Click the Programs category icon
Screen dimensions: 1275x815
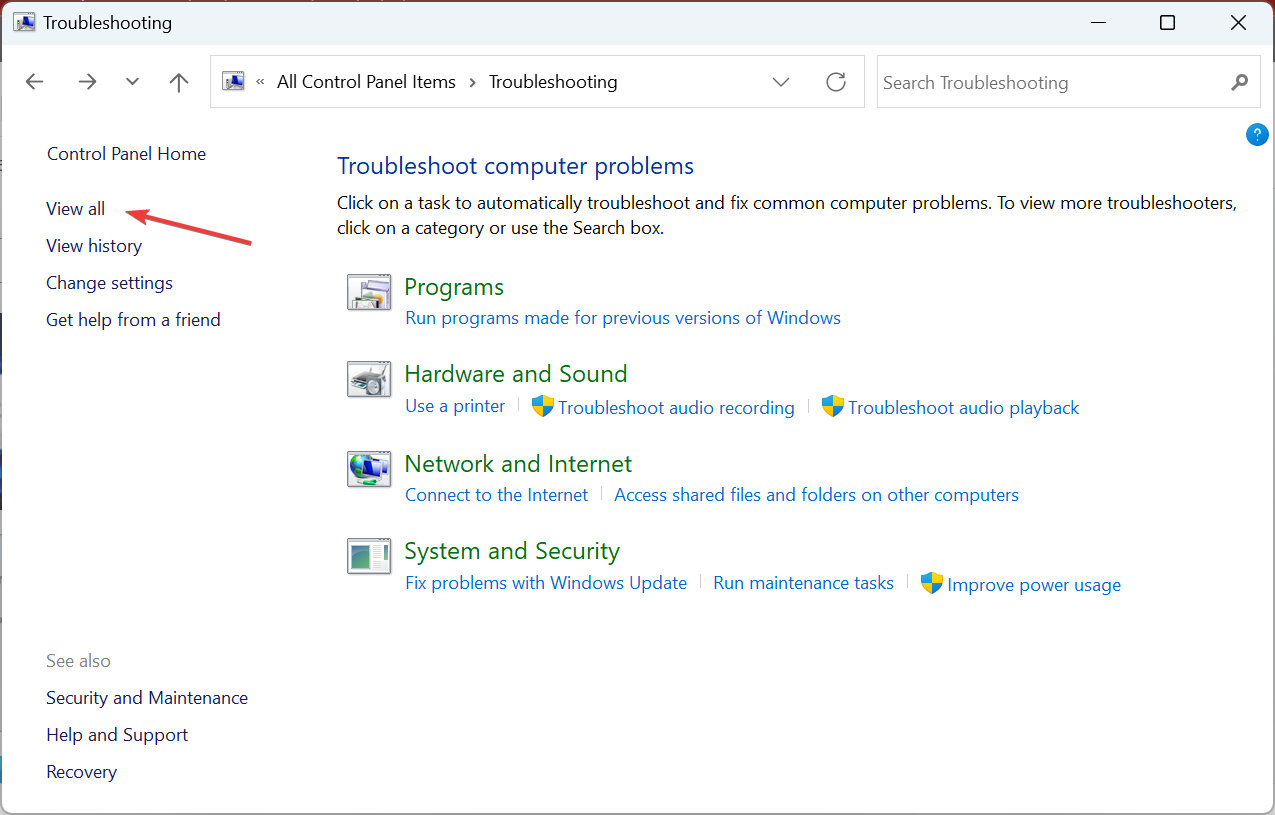point(369,292)
